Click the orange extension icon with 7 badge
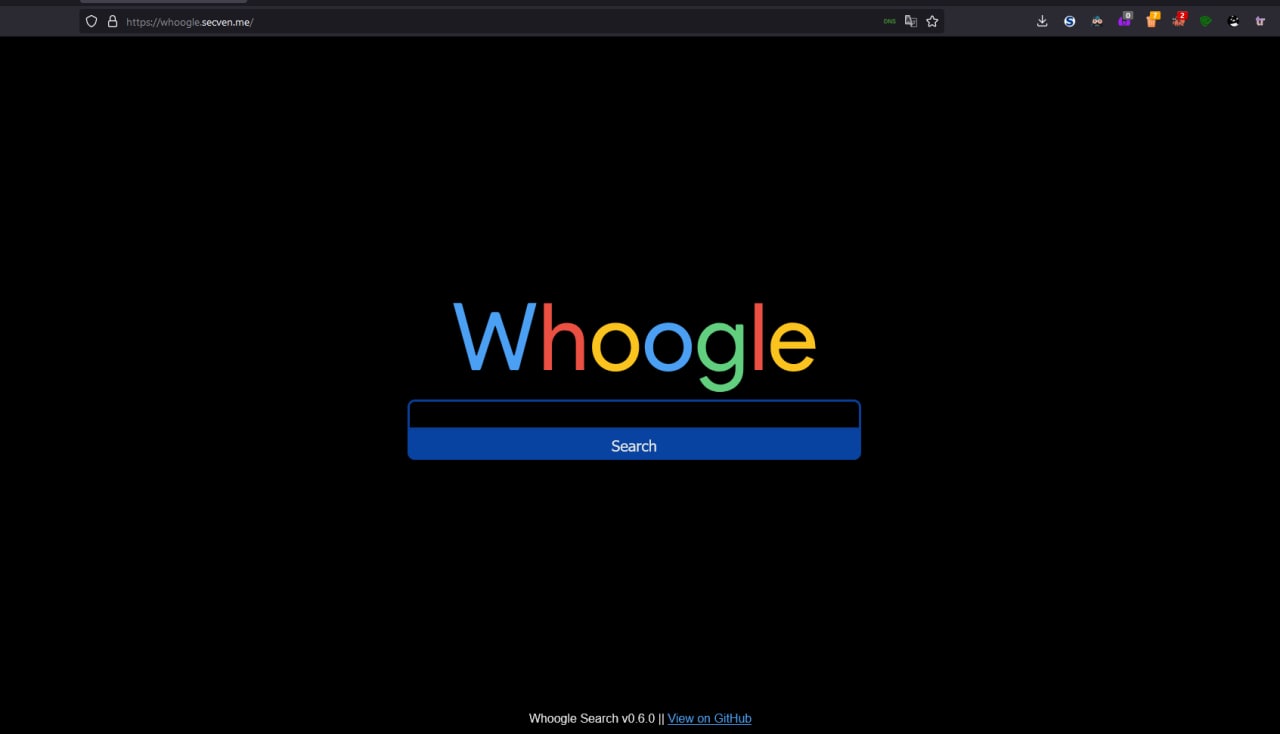 tap(1152, 20)
